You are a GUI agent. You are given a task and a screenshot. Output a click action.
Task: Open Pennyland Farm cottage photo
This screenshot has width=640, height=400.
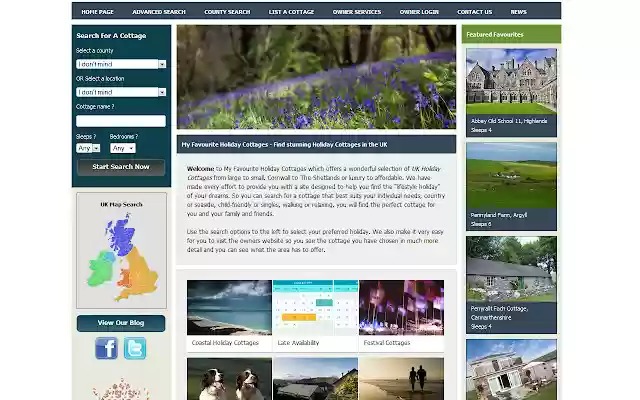pyautogui.click(x=511, y=176)
